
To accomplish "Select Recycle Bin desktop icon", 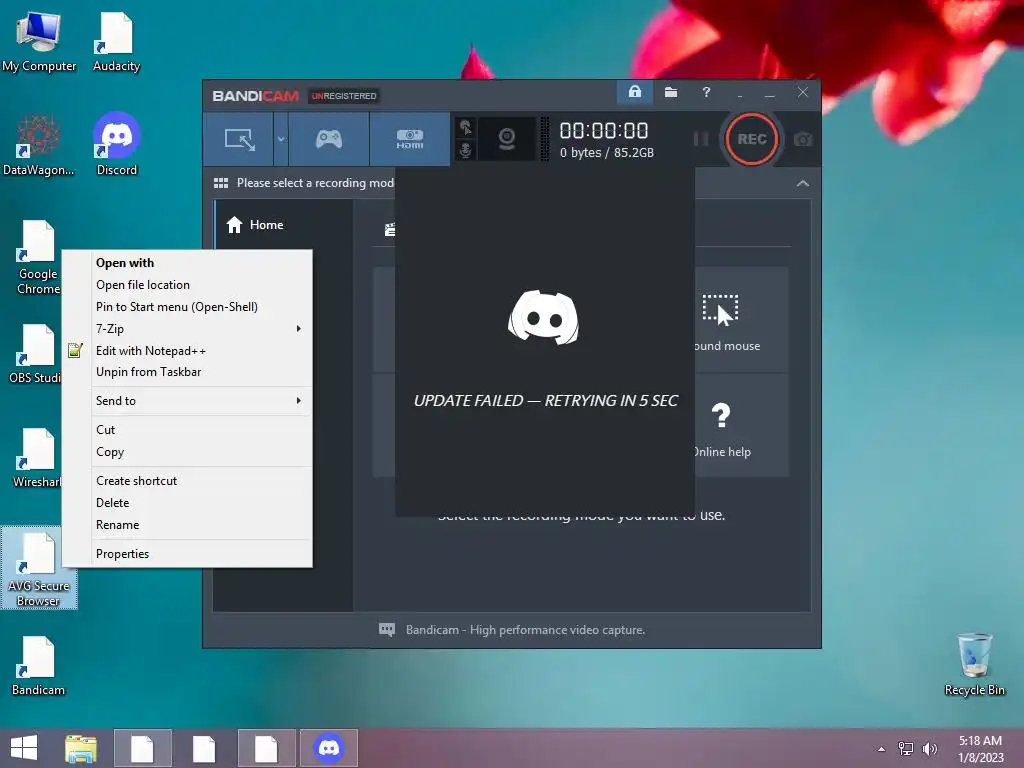I will tap(974, 665).
